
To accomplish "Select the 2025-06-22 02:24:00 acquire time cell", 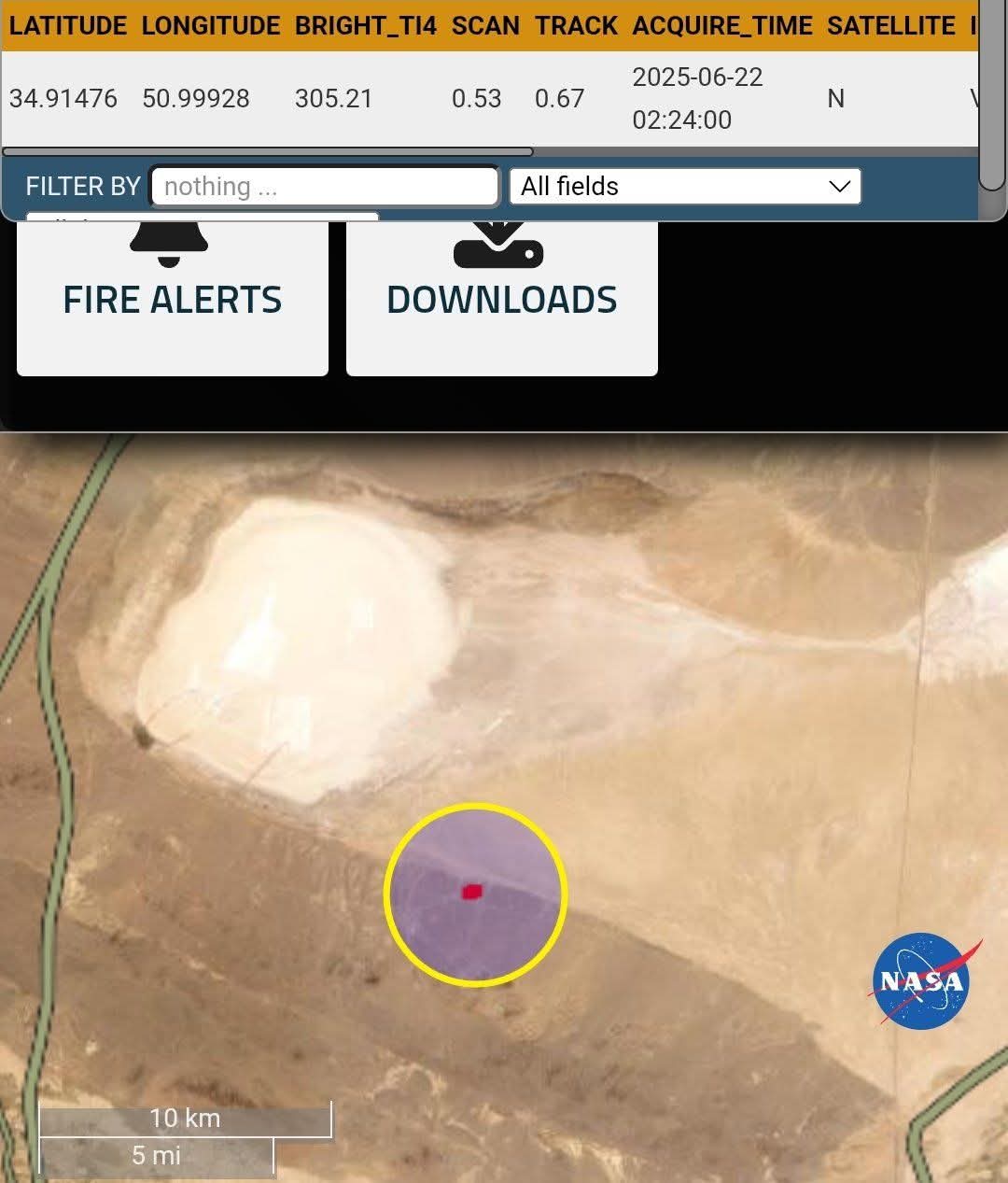I will 698,98.
